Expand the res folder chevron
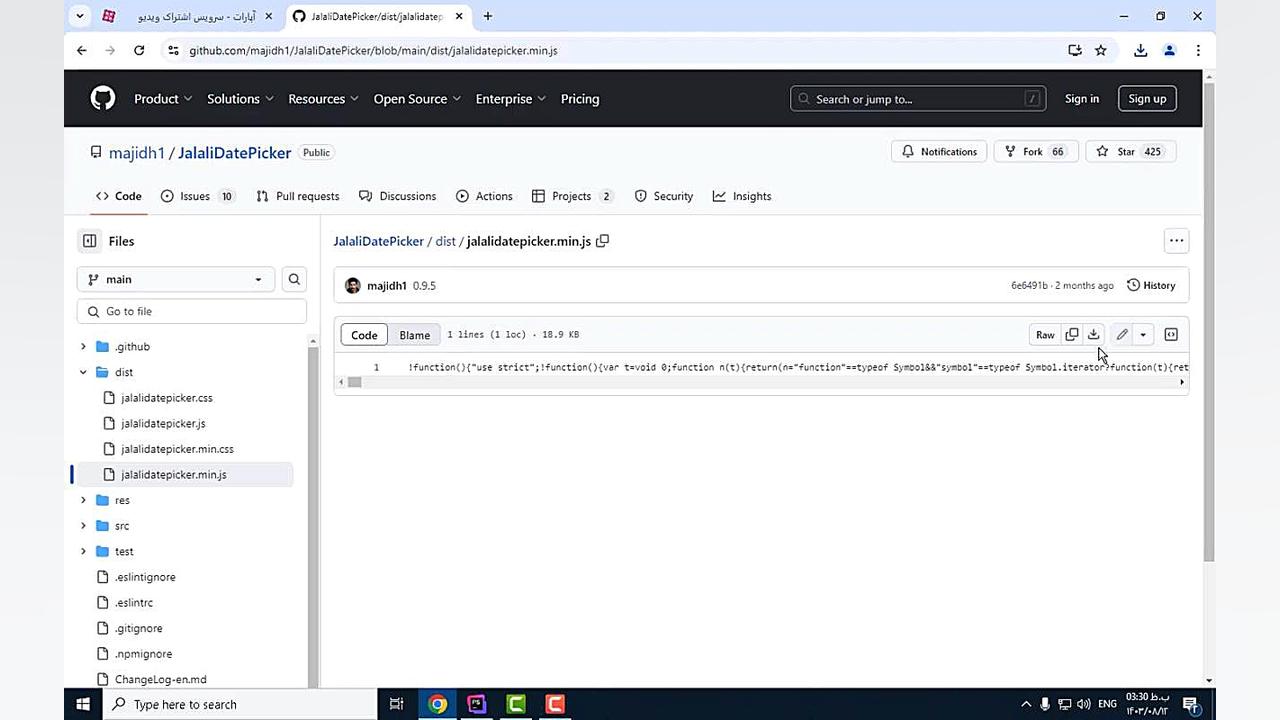Image resolution: width=1280 pixels, height=720 pixels. coord(83,500)
